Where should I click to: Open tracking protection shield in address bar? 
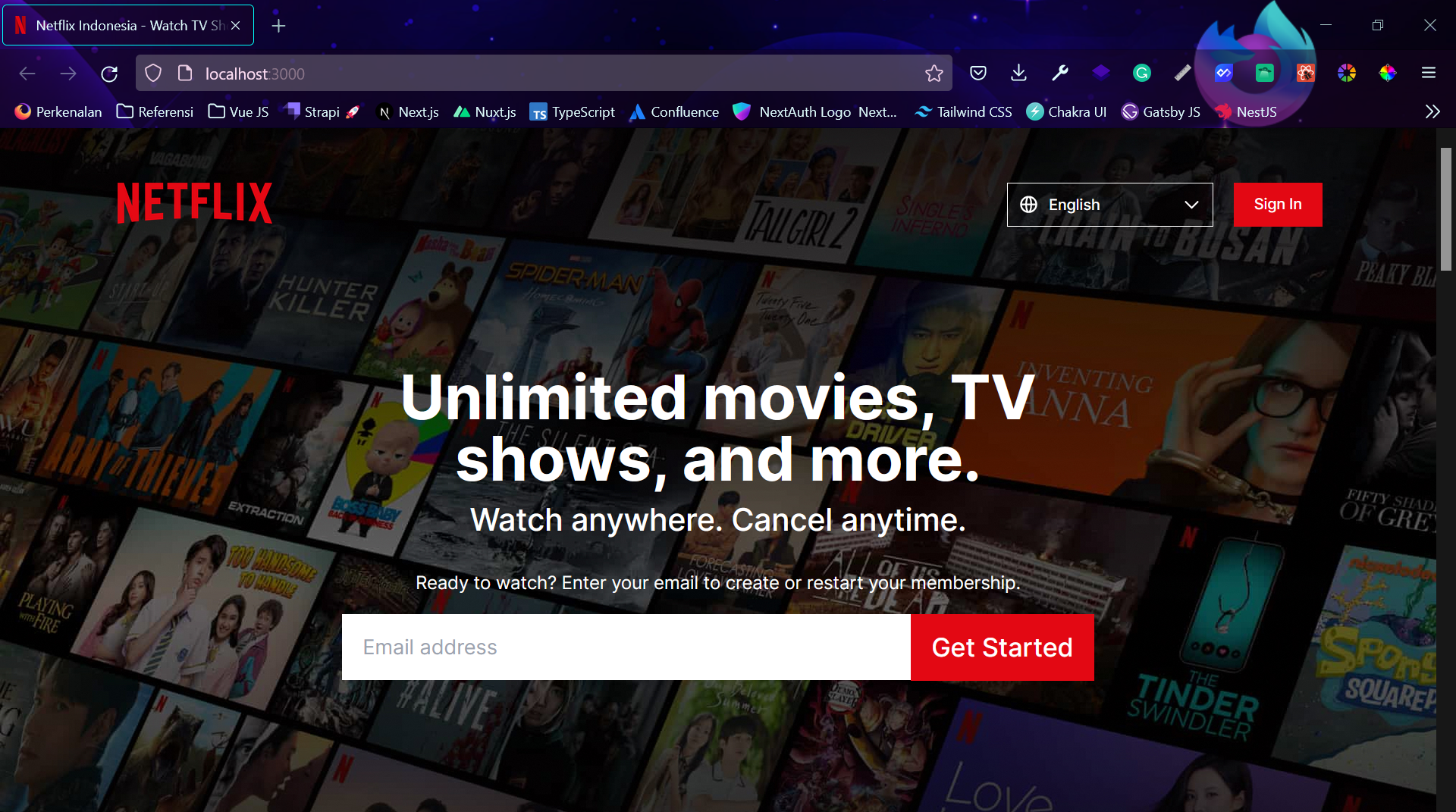pos(153,74)
